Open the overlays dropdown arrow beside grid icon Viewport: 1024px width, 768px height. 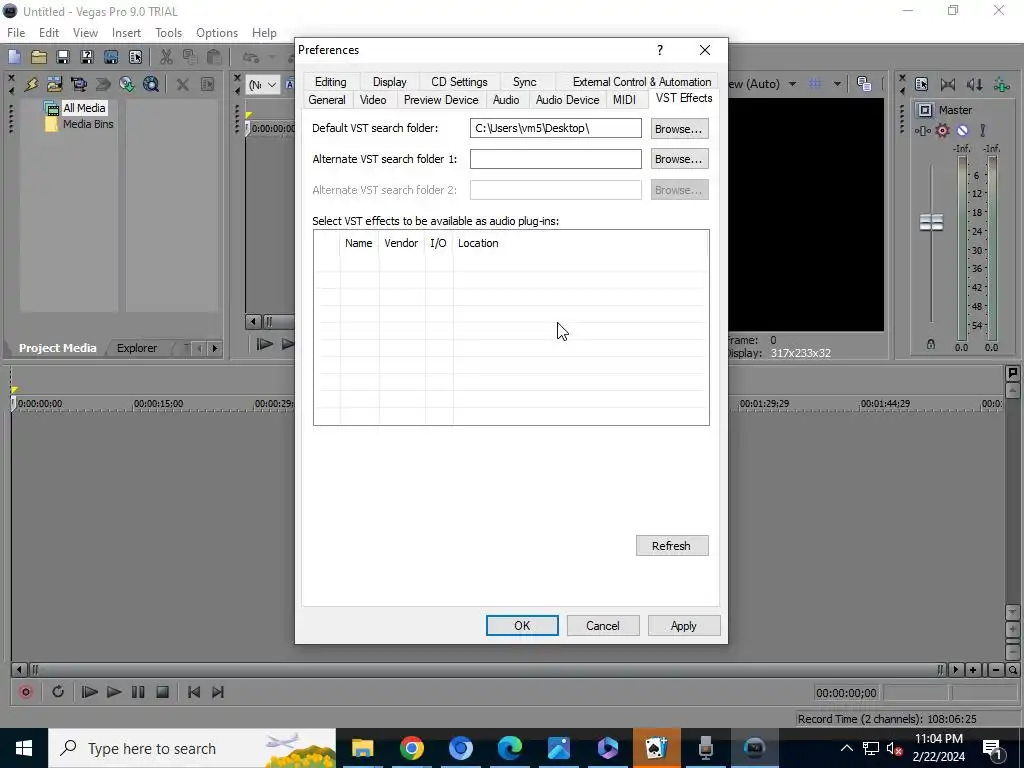pos(837,84)
